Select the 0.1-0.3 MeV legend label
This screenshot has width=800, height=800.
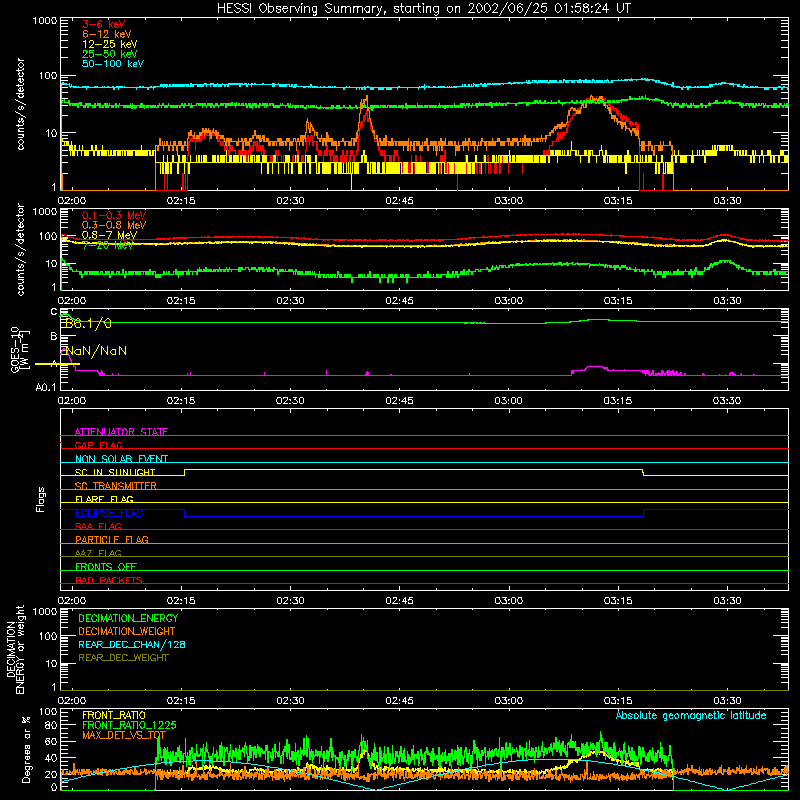(114, 215)
